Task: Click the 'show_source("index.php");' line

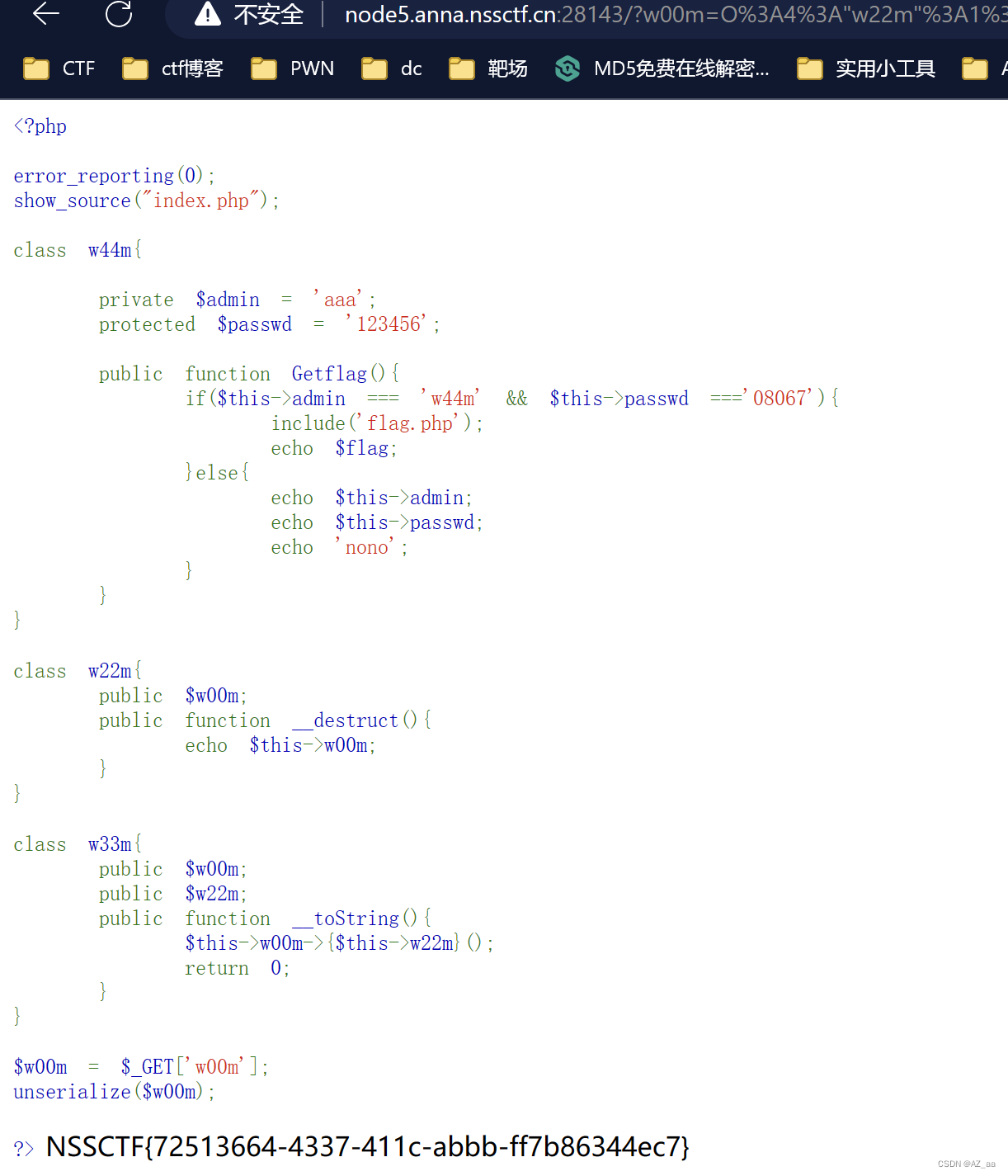Action: 146,201
